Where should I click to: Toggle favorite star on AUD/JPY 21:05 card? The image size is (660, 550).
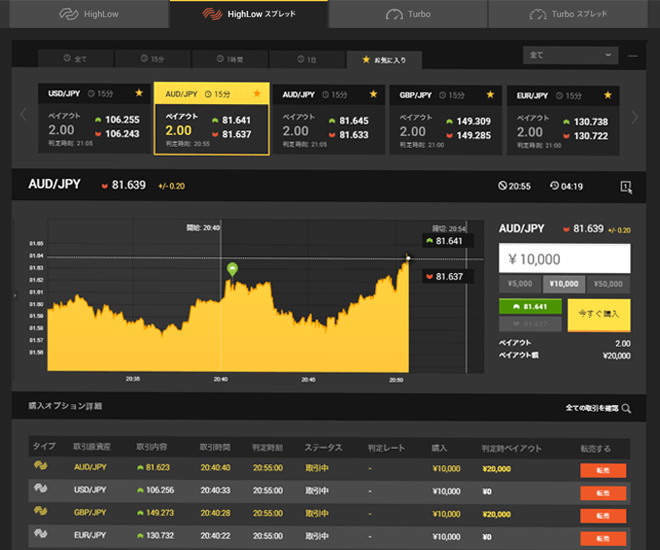click(373, 94)
